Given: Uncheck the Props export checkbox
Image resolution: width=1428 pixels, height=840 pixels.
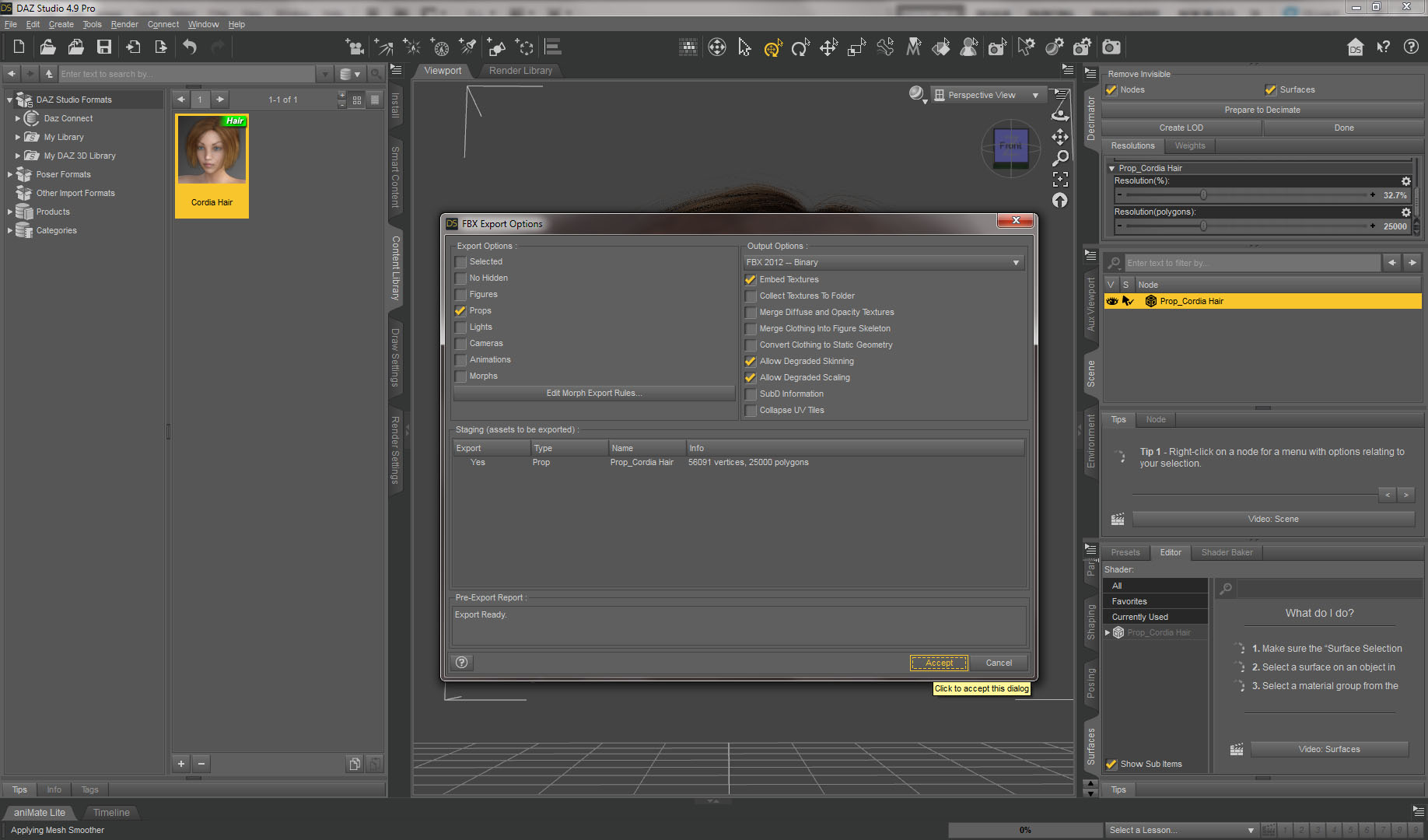Looking at the screenshot, I should [460, 311].
